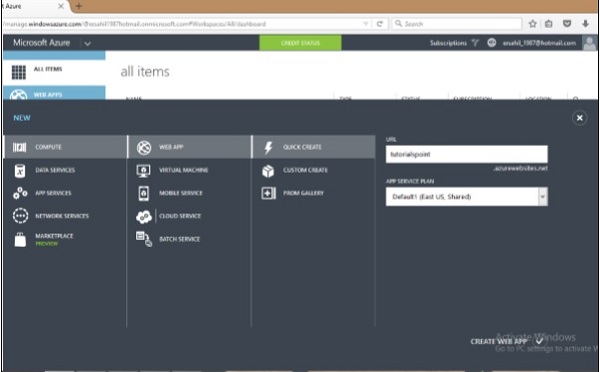Screen dimensions: 600x372
Task: Pick the Virtual Machine monitor icon
Action: 143,170
